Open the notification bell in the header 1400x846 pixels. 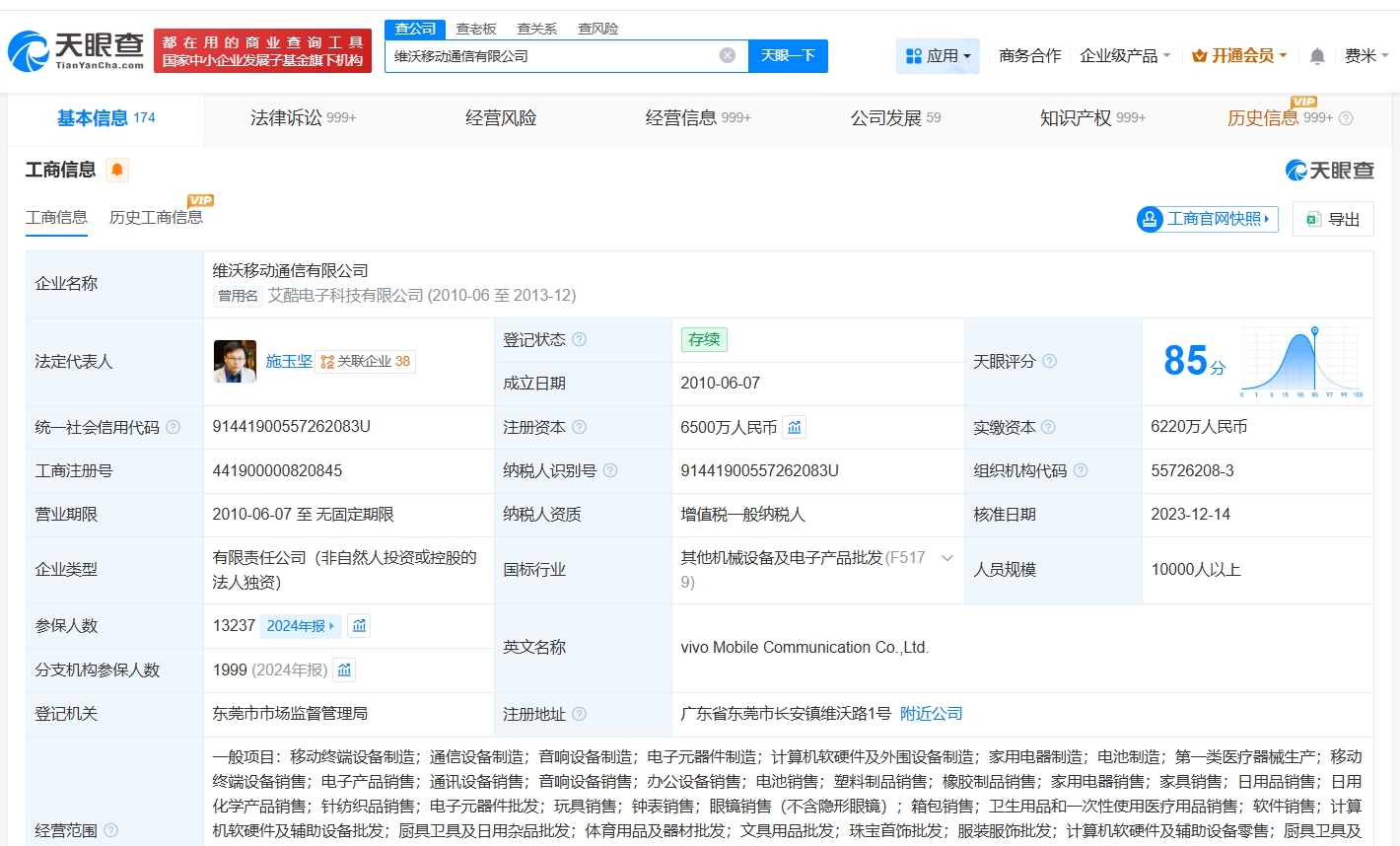coord(1317,56)
